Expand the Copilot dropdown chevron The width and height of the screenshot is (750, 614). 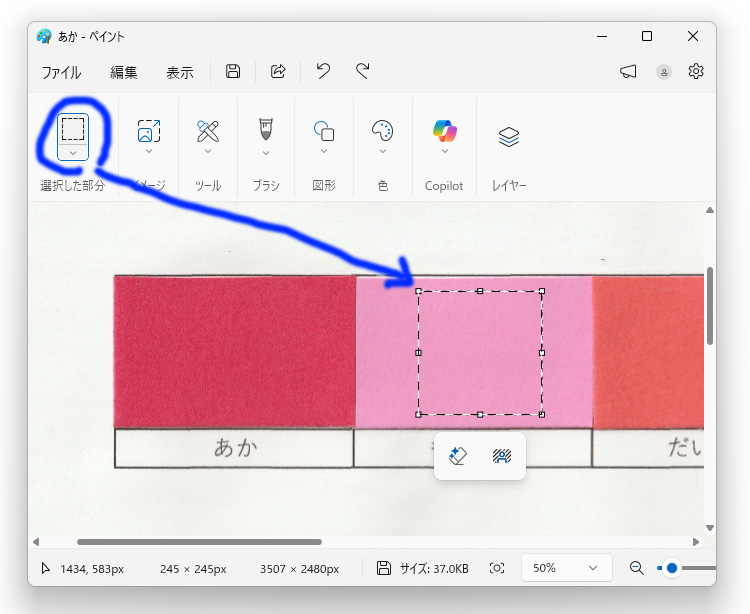pos(444,152)
